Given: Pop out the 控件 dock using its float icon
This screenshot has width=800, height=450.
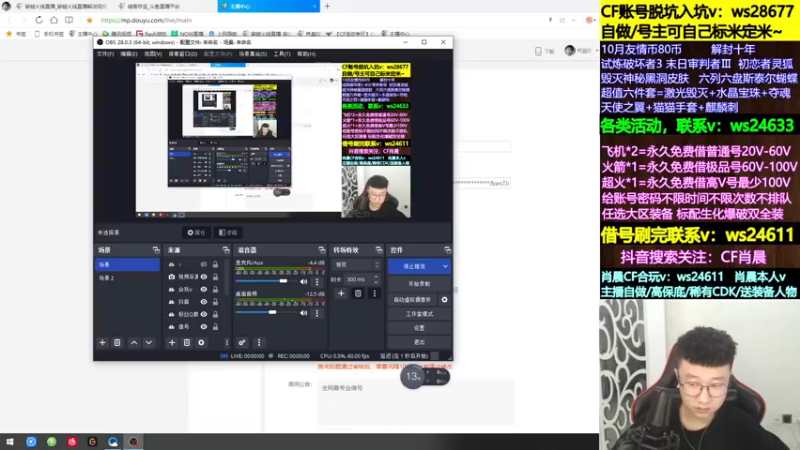Looking at the screenshot, I should pyautogui.click(x=447, y=250).
